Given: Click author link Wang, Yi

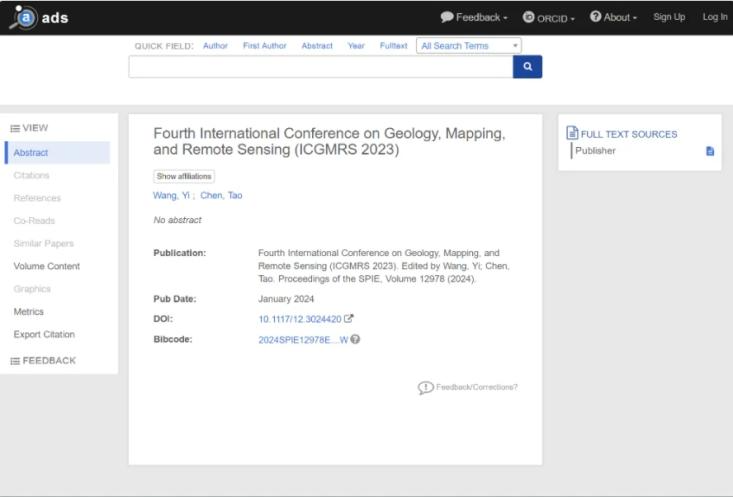Looking at the screenshot, I should pos(171,195).
